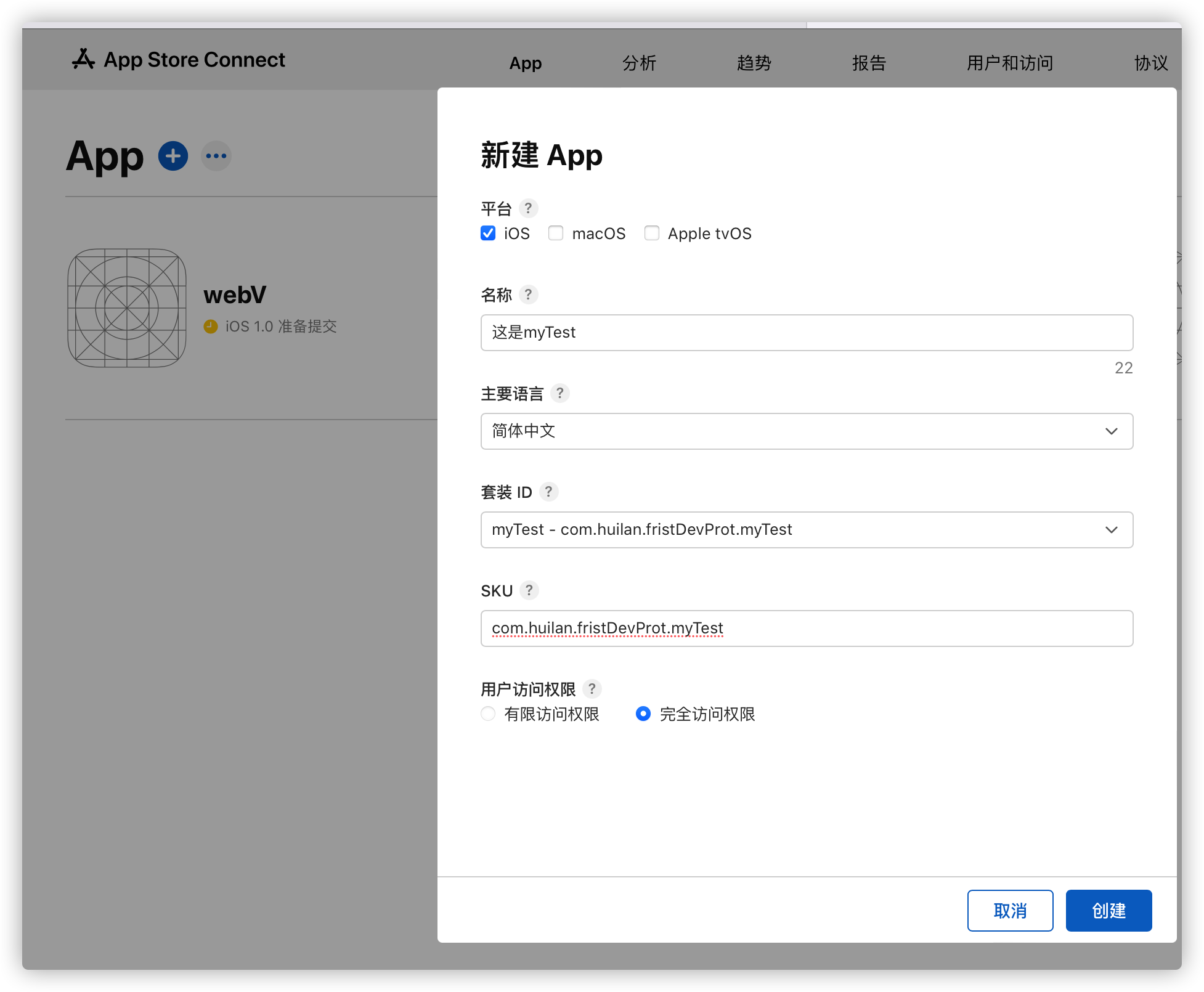
Task: Expand the 套装 ID bundle dropdown
Action: [x=807, y=530]
